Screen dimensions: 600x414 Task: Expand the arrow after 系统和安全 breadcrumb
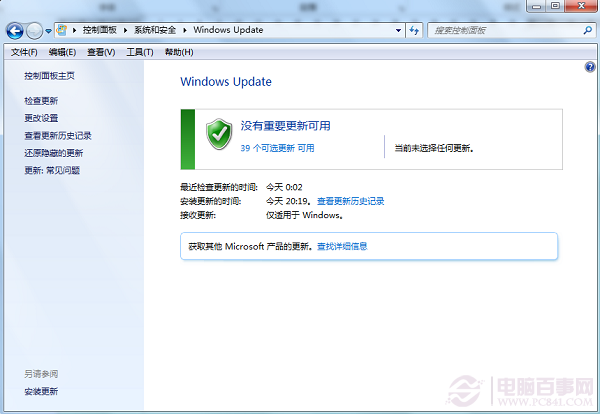click(x=185, y=30)
